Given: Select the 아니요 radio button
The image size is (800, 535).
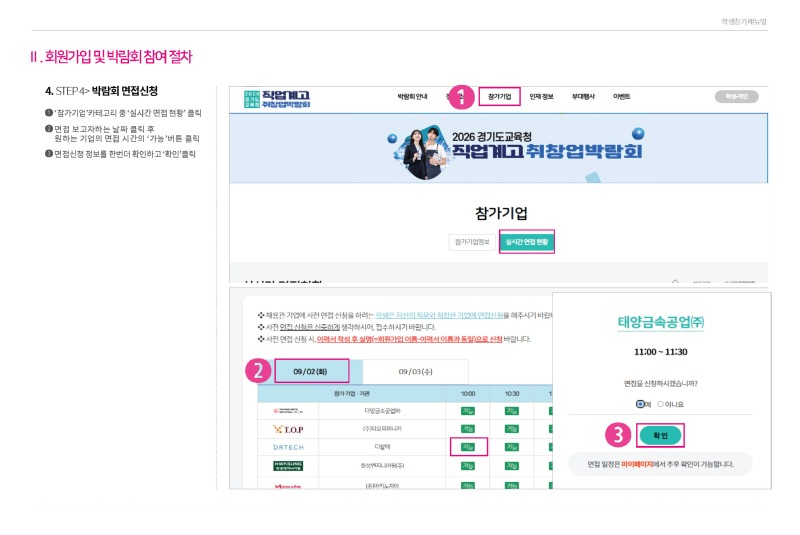Looking at the screenshot, I should point(660,404).
